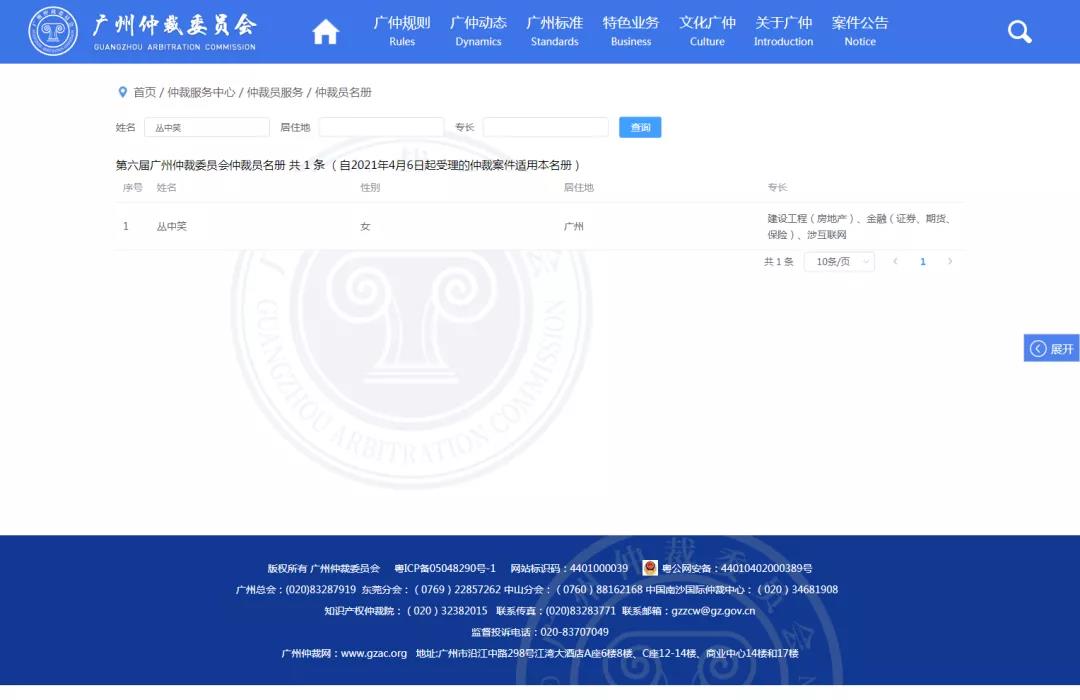Click the 共 1 条 total count text
This screenshot has height=700, width=1080.
pyautogui.click(x=778, y=262)
